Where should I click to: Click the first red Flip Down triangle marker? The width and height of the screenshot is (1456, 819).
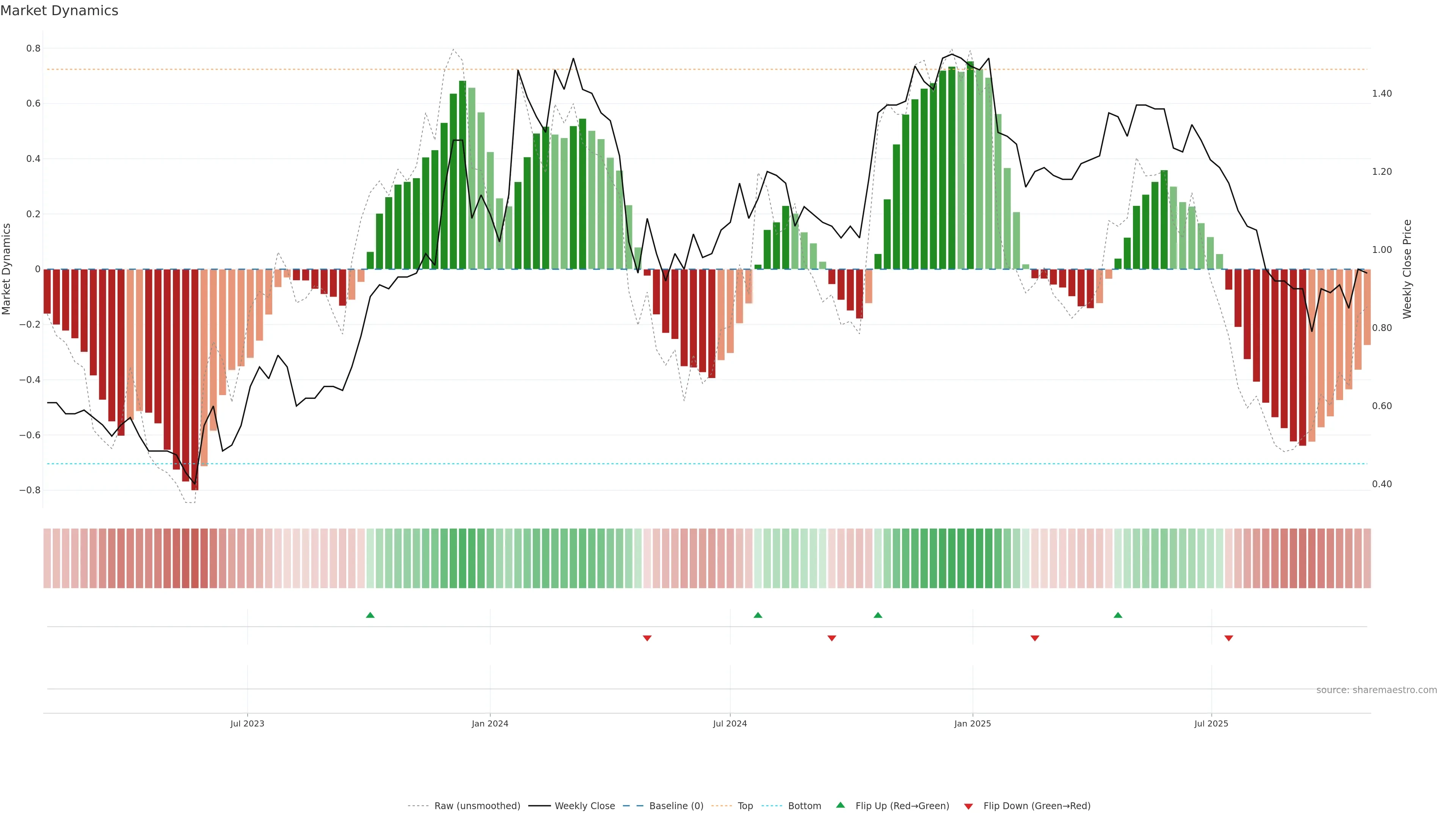(647, 638)
